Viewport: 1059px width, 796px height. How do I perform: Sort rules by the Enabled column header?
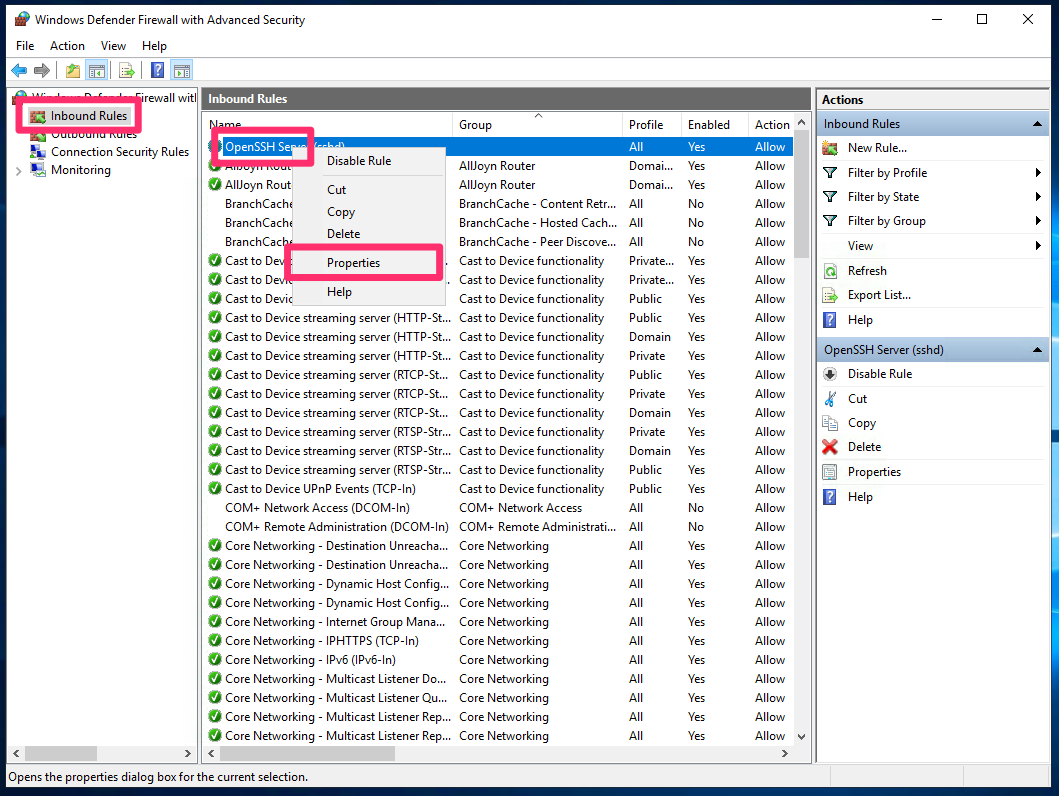707,124
